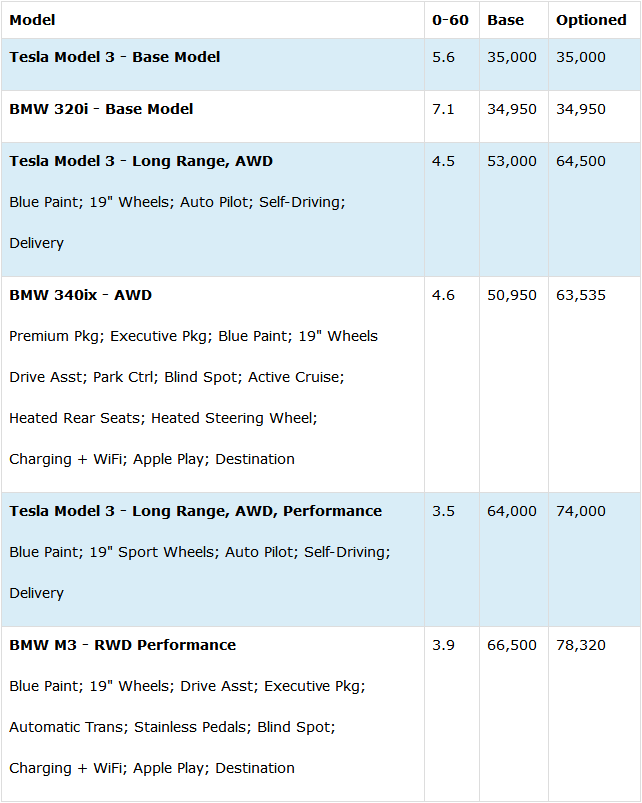The image size is (642, 803).
Task: Click the 0-60 column header
Action: click(450, 20)
